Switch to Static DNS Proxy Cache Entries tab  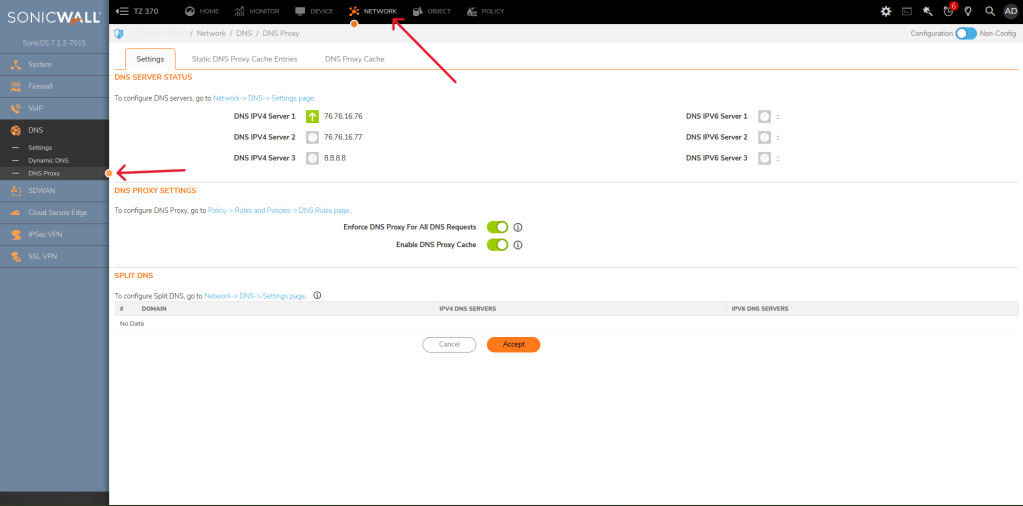[244, 59]
